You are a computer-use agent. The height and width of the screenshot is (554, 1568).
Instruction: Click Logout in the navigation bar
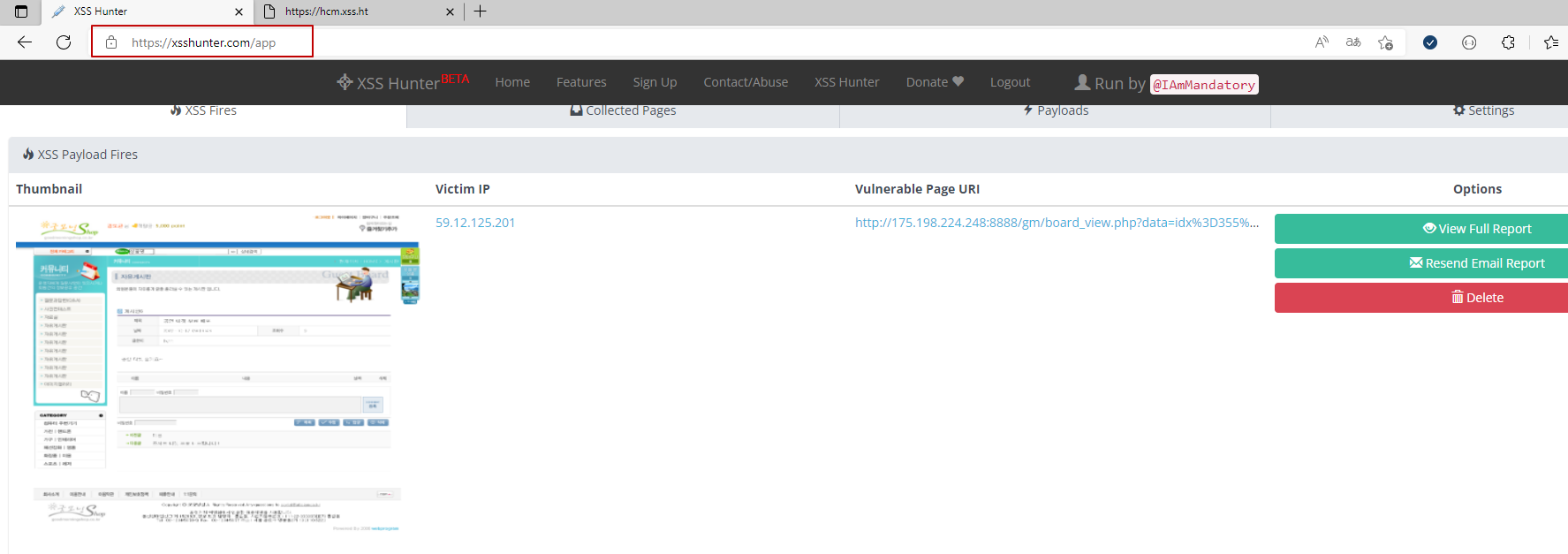coord(1010,82)
